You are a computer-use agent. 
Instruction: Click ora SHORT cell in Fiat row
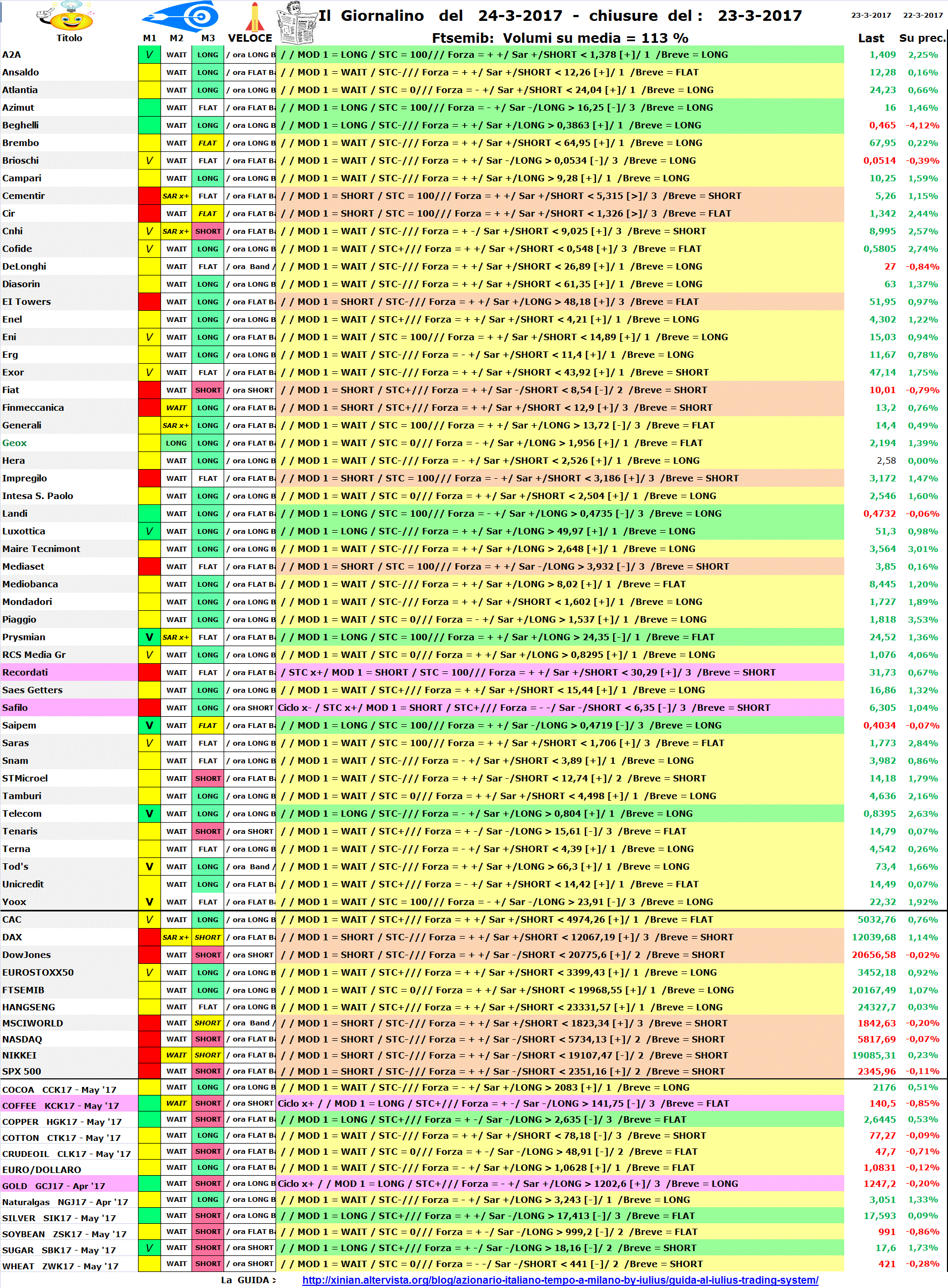250,390
